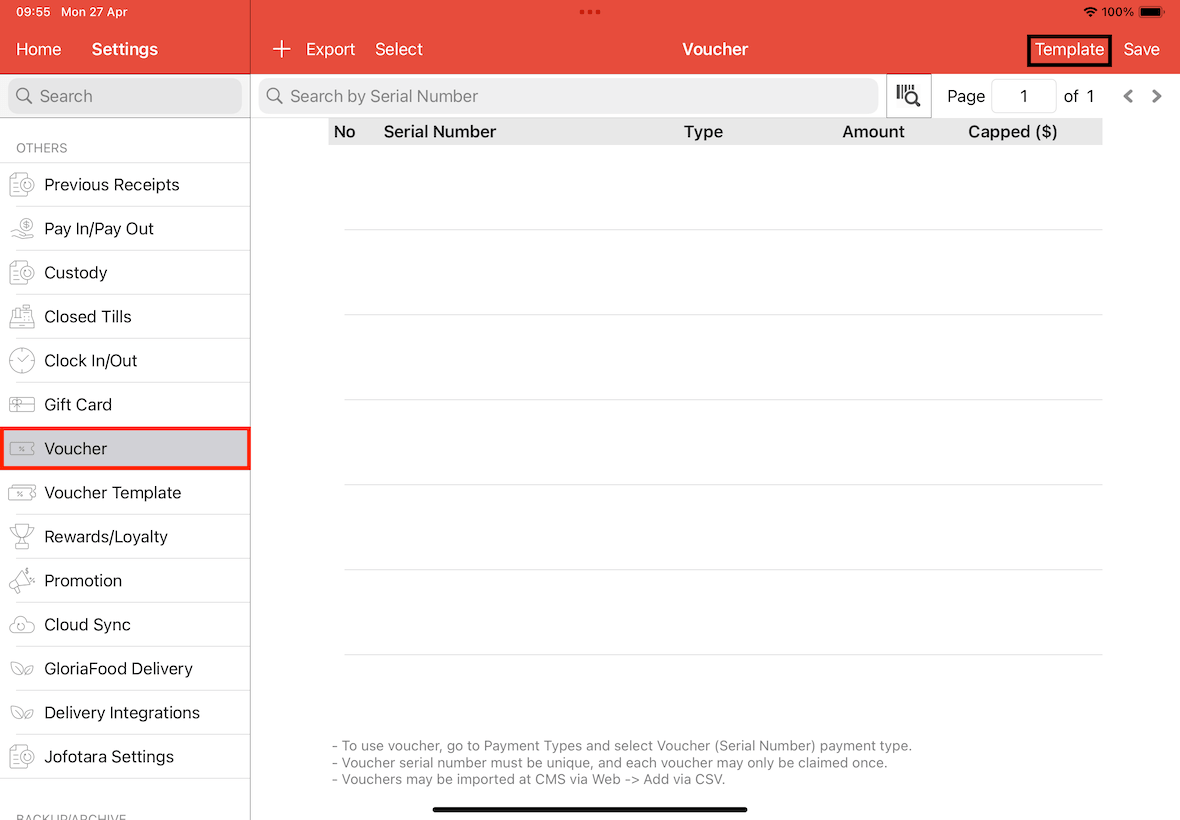The height and width of the screenshot is (820, 1180).
Task: Open Settings header button
Action: 125,49
